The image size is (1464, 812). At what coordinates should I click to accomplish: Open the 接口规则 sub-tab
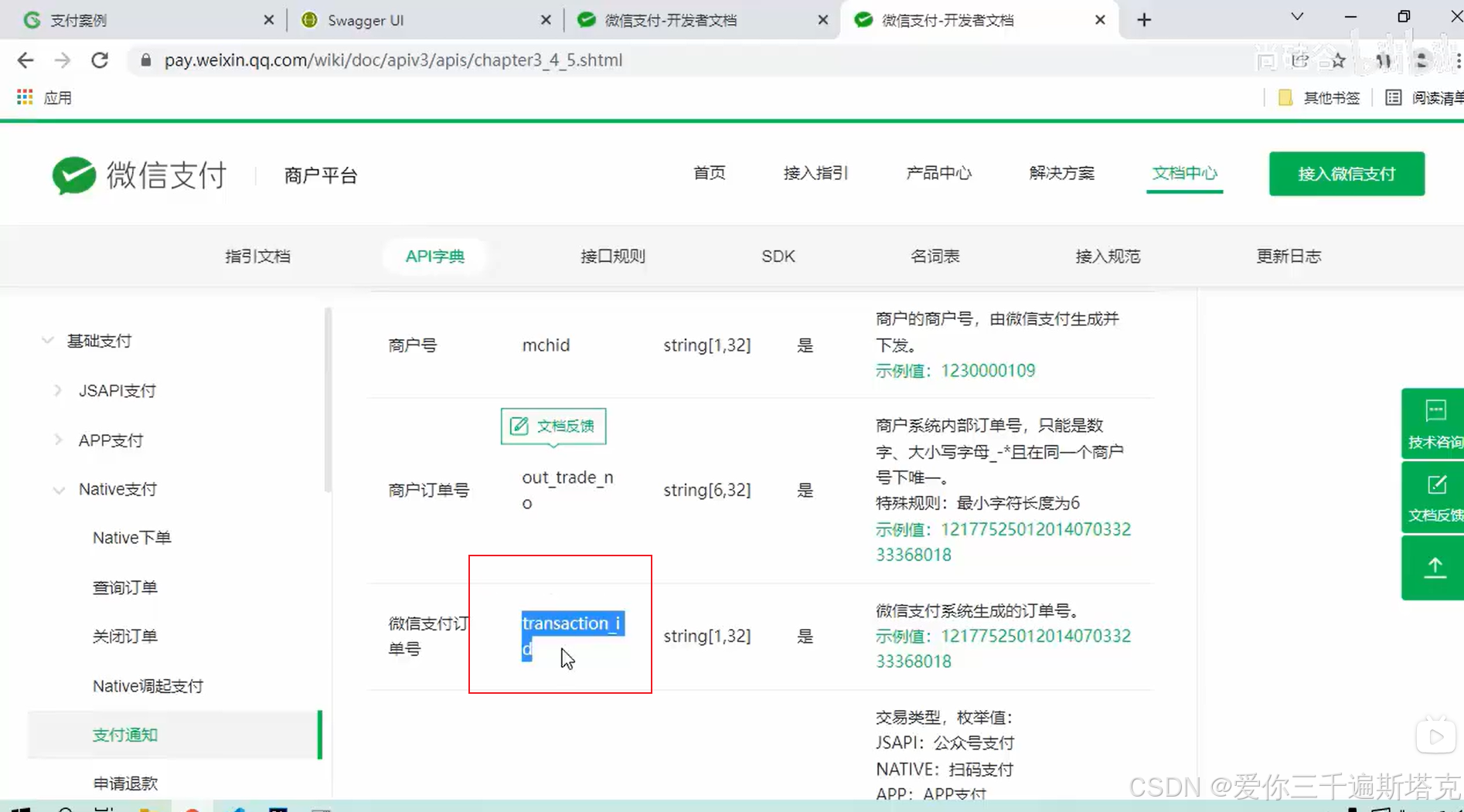(612, 257)
